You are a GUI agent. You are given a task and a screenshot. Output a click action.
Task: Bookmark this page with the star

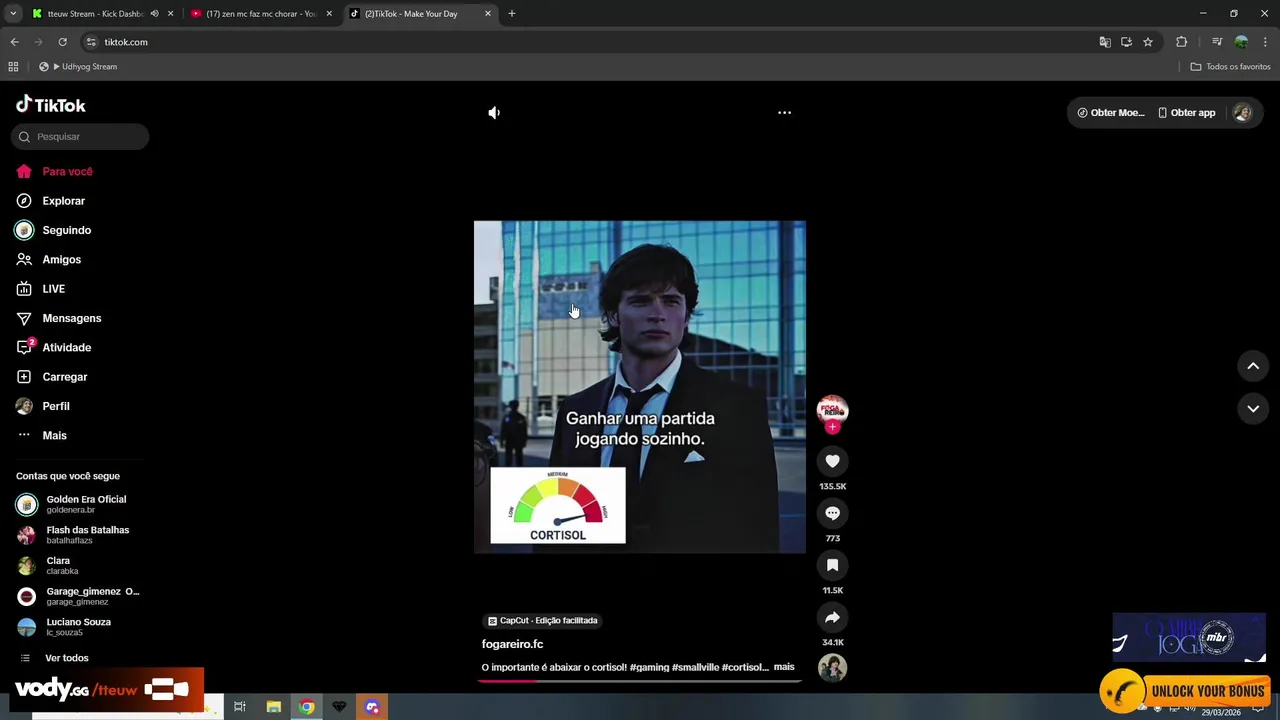pyautogui.click(x=1148, y=42)
